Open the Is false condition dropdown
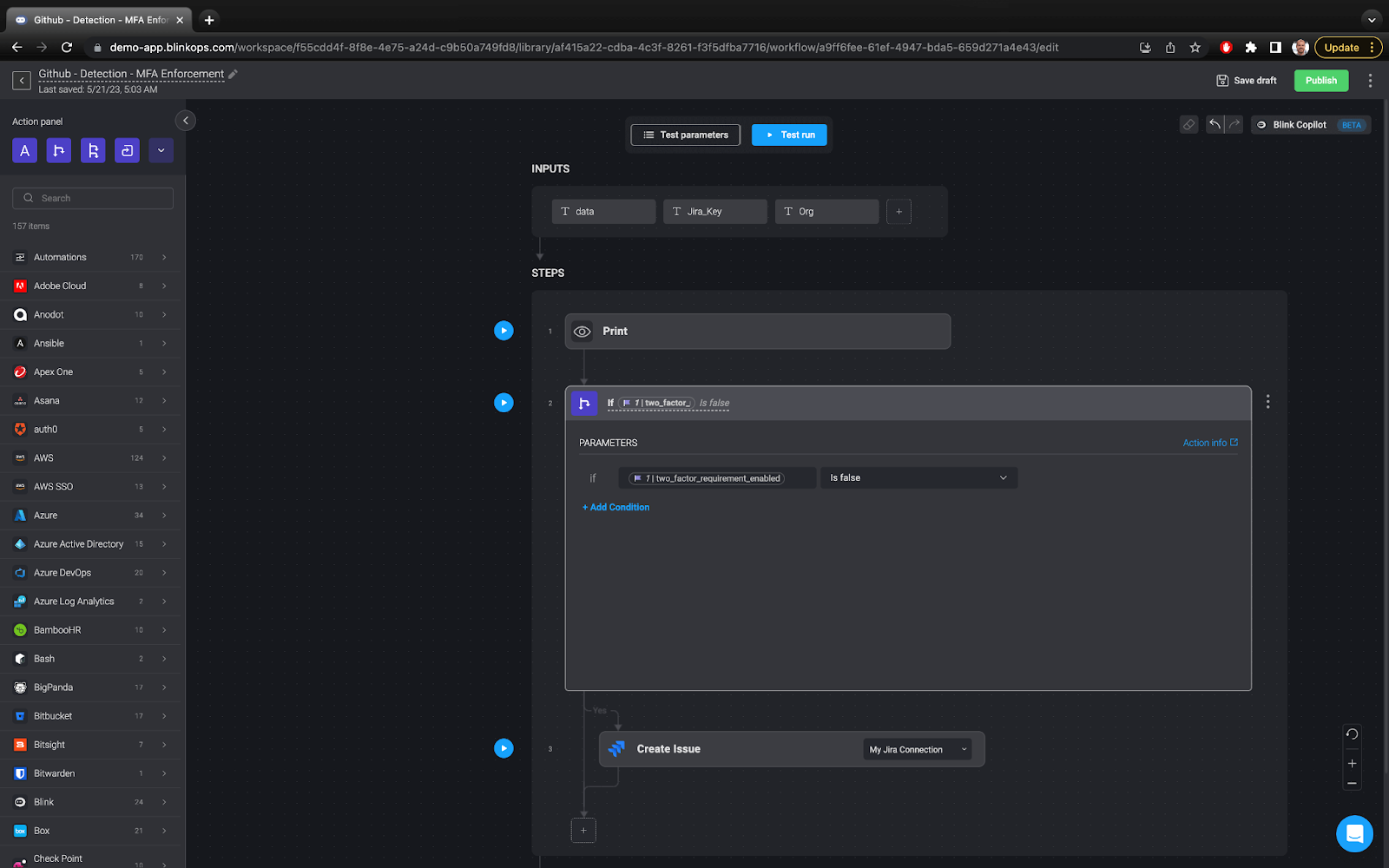Screen dimensions: 1389x868 pos(918,477)
